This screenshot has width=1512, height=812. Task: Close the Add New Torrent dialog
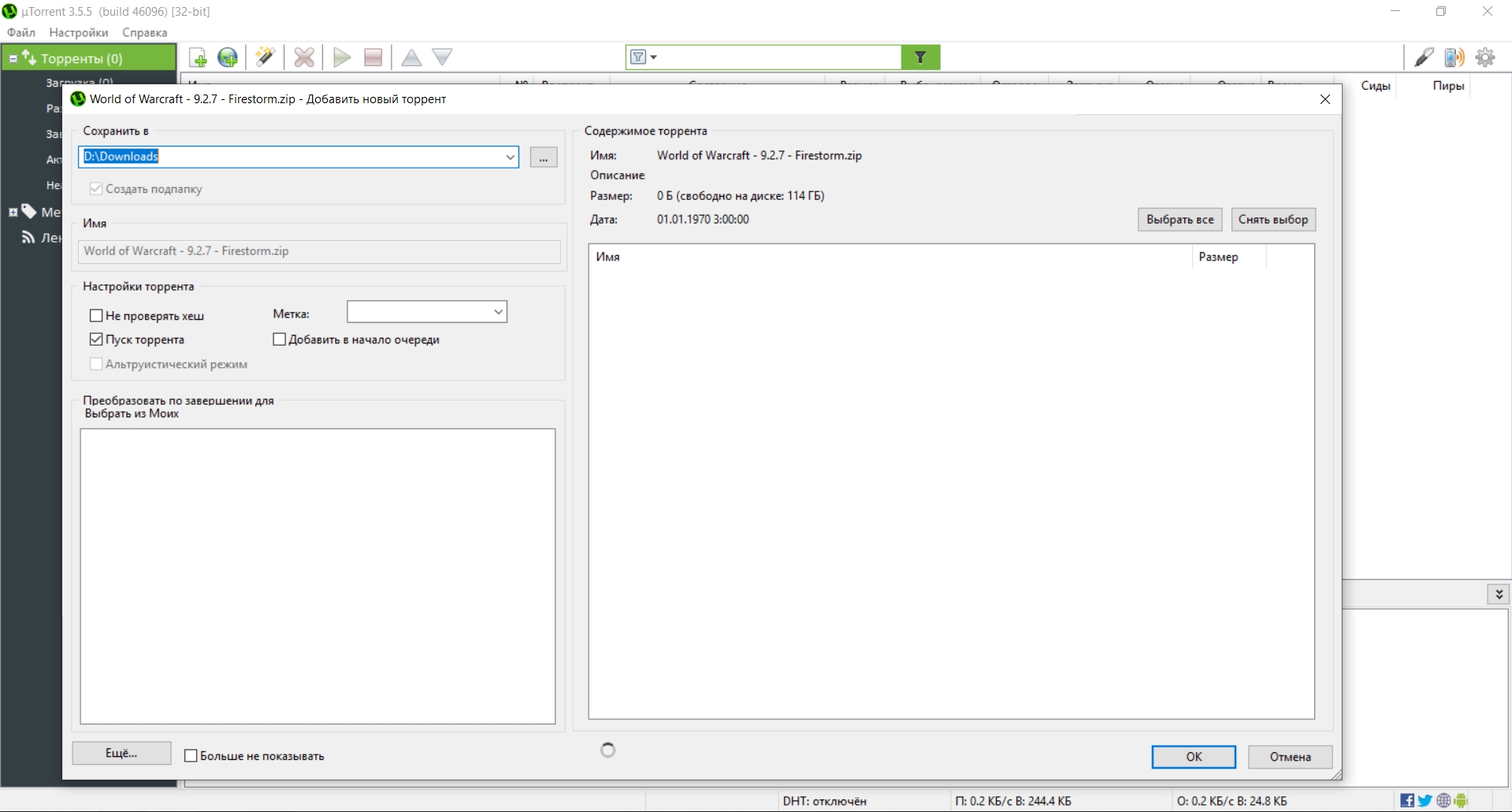pyautogui.click(x=1325, y=99)
